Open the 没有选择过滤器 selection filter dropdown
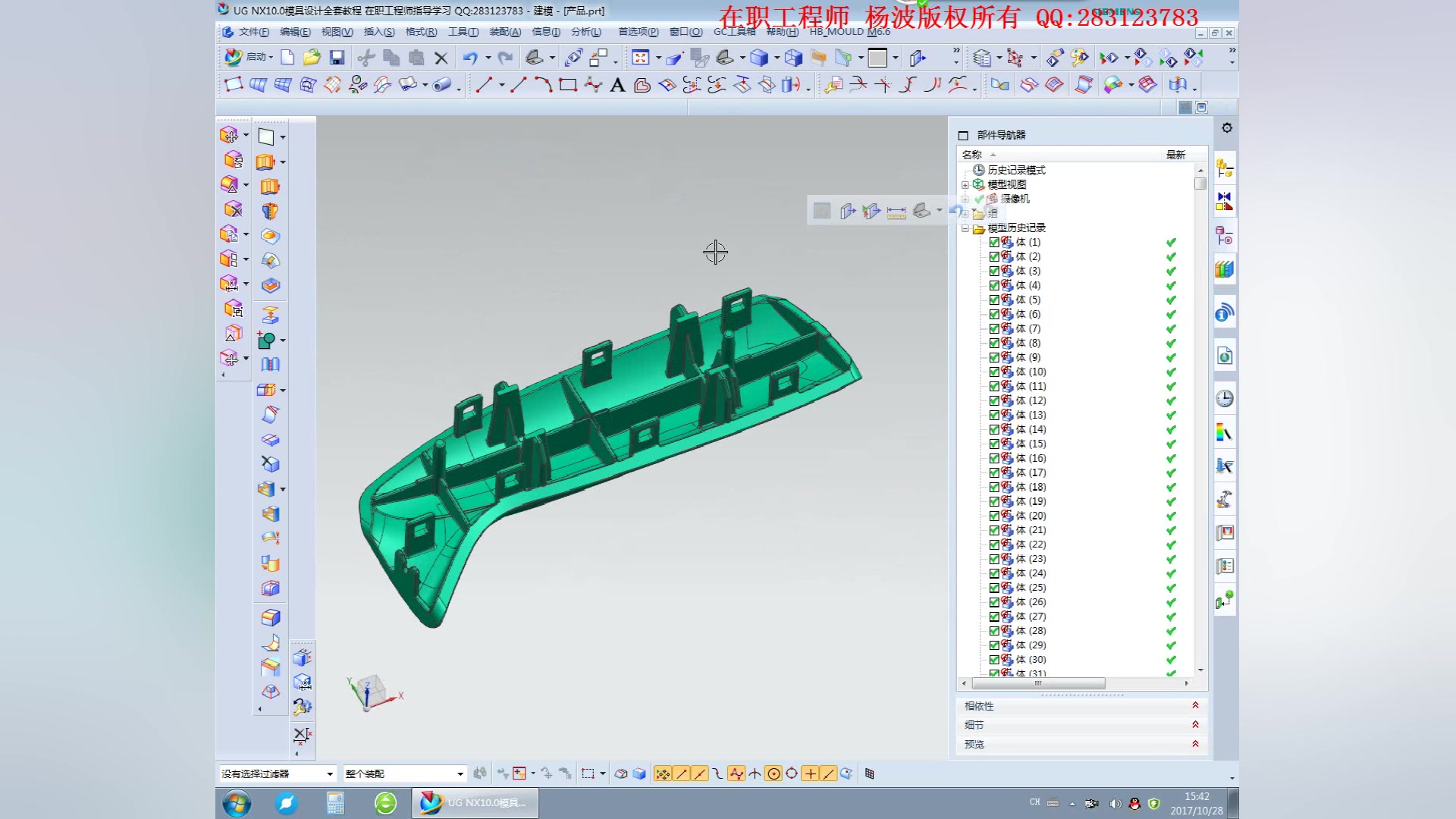The height and width of the screenshot is (819, 1456). (330, 774)
